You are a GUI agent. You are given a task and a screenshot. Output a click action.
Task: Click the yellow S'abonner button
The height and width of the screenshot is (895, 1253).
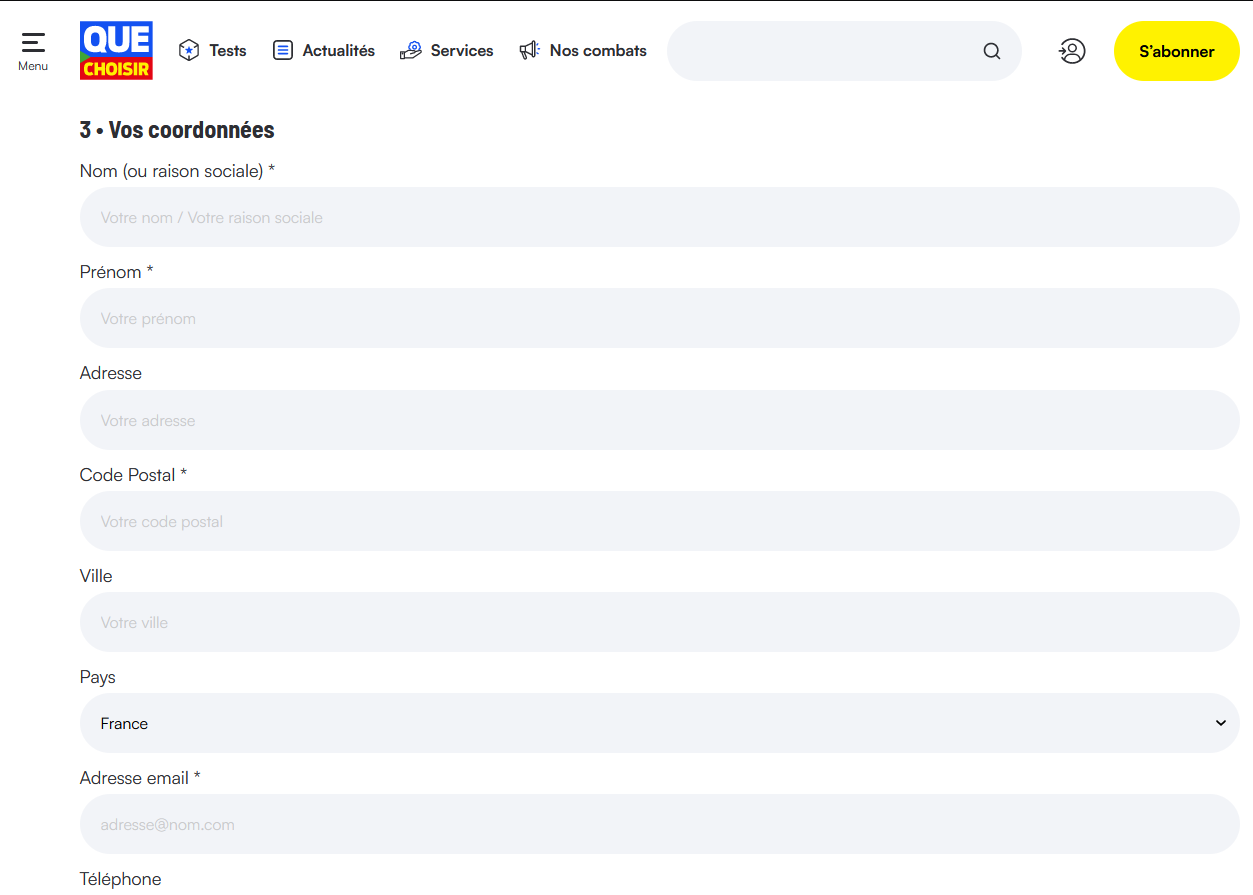1177,51
